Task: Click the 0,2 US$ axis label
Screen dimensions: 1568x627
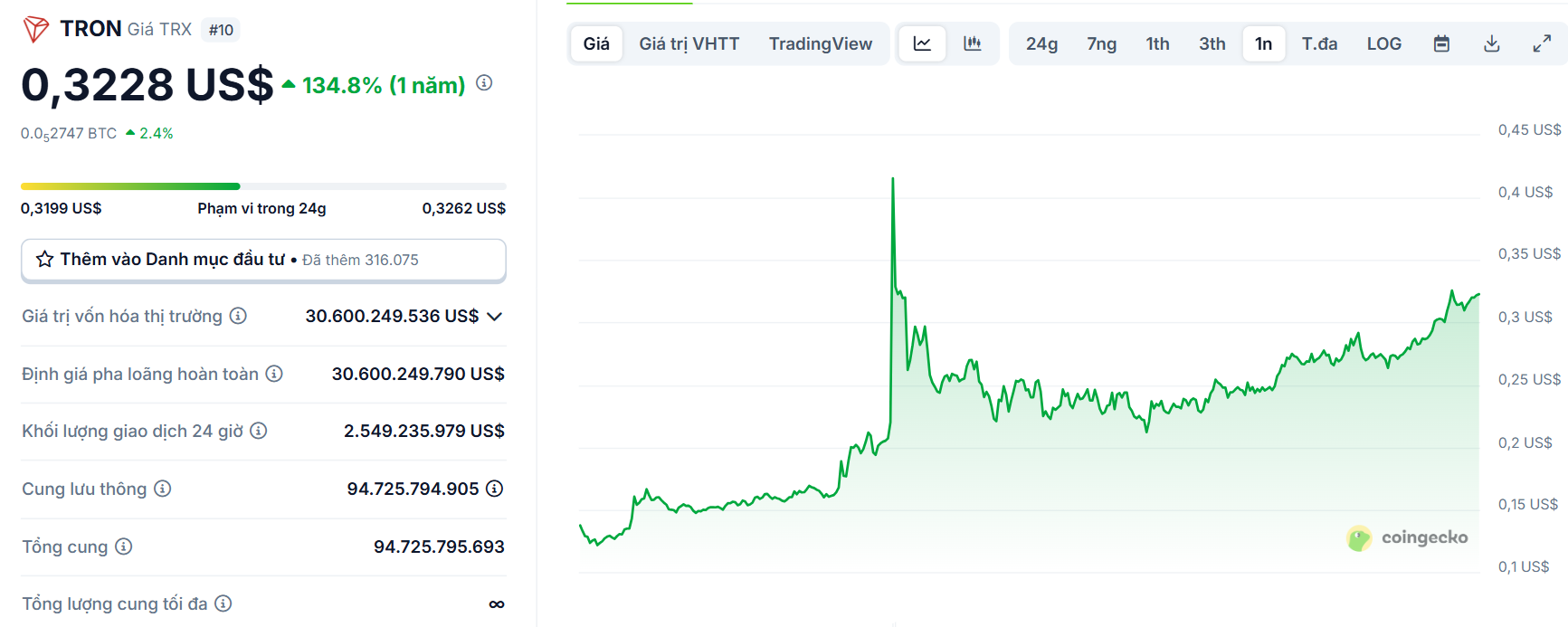Action: [x=1525, y=442]
